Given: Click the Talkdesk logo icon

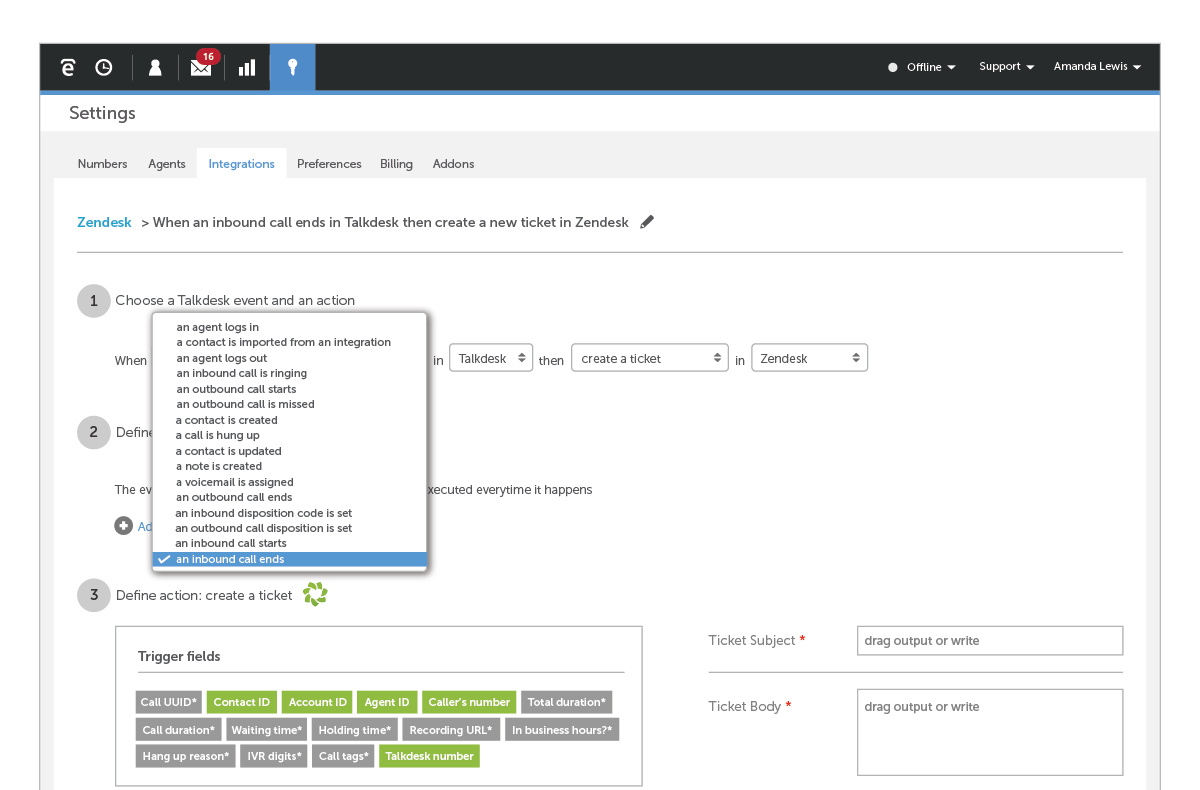Looking at the screenshot, I should pyautogui.click(x=67, y=67).
